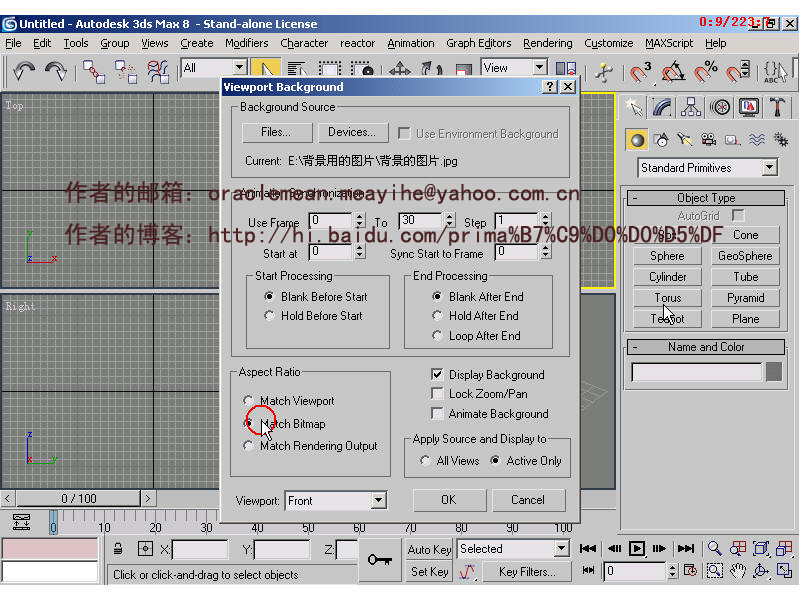Select the Systems gears category icon

[x=781, y=140]
